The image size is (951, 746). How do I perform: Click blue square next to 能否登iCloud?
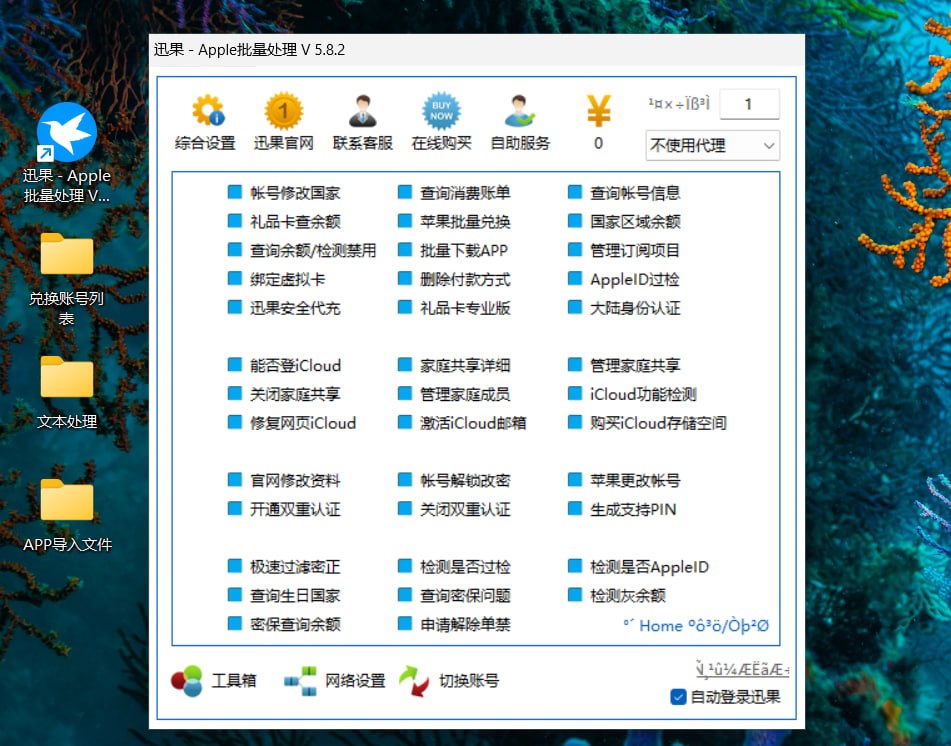click(x=235, y=365)
